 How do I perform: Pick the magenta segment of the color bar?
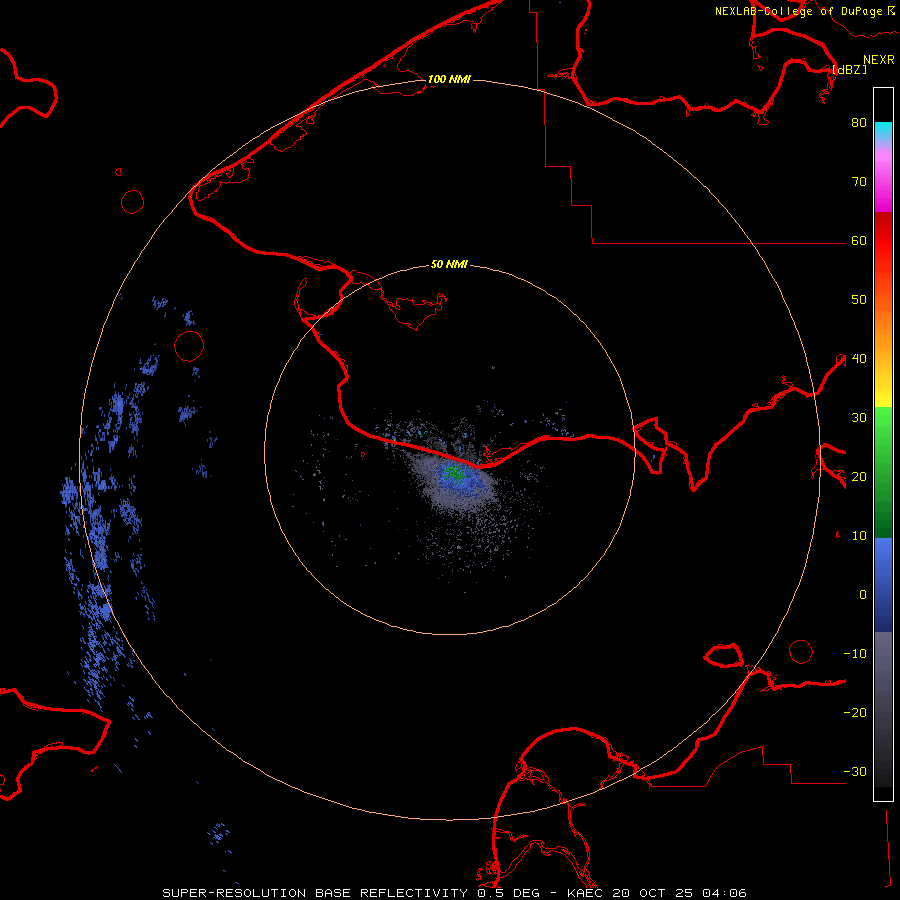[x=883, y=189]
